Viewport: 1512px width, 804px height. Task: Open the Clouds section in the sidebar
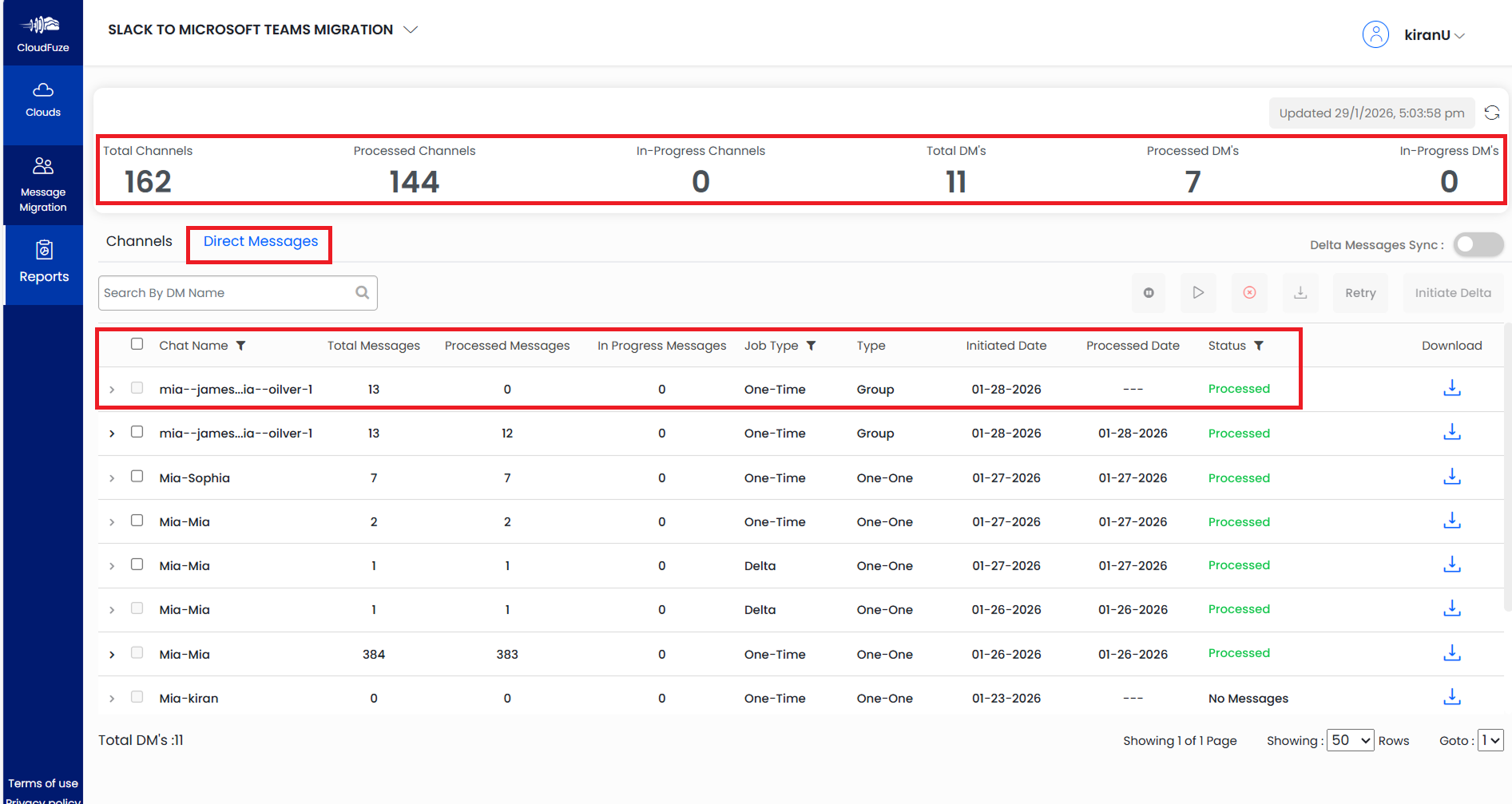pos(43,100)
